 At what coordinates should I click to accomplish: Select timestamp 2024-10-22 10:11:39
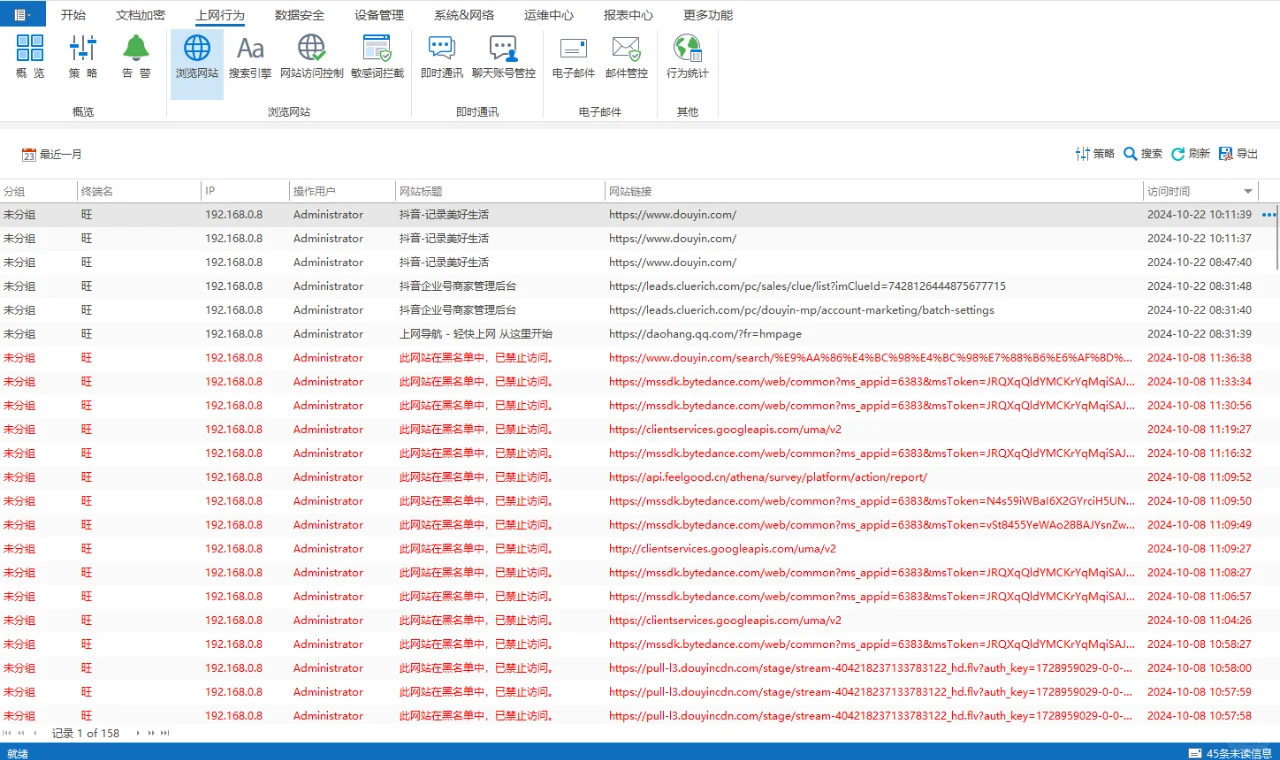click(x=1199, y=215)
